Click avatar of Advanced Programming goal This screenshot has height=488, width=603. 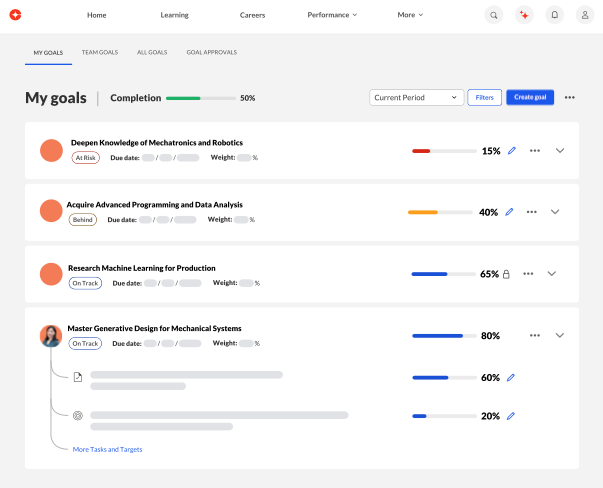pos(51,211)
